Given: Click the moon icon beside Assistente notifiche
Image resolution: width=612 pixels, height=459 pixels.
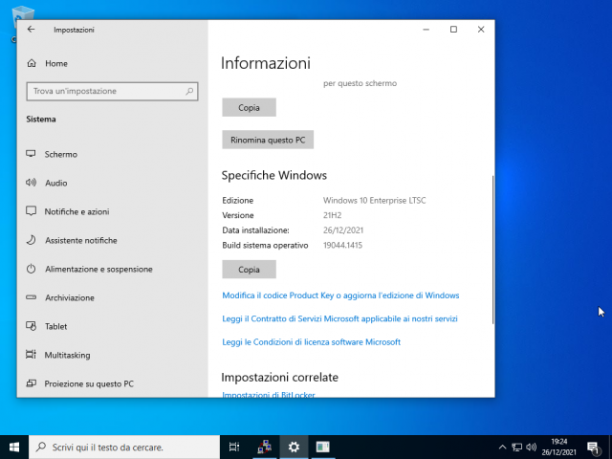Looking at the screenshot, I should pos(31,240).
